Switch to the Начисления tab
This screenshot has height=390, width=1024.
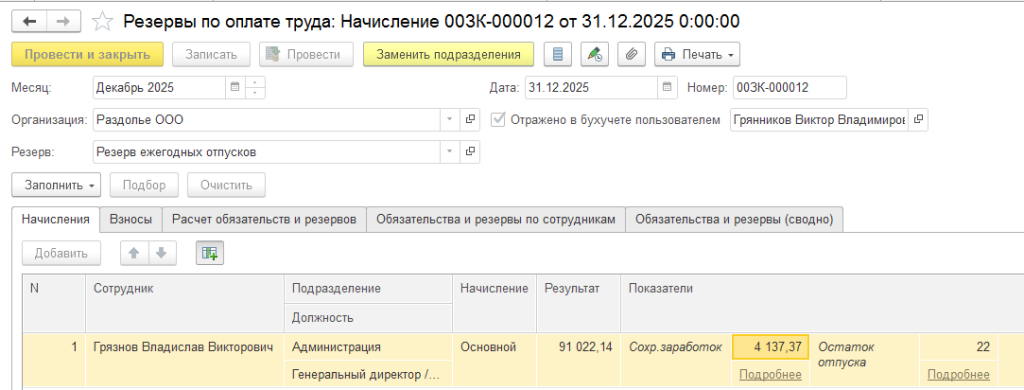[x=56, y=220]
